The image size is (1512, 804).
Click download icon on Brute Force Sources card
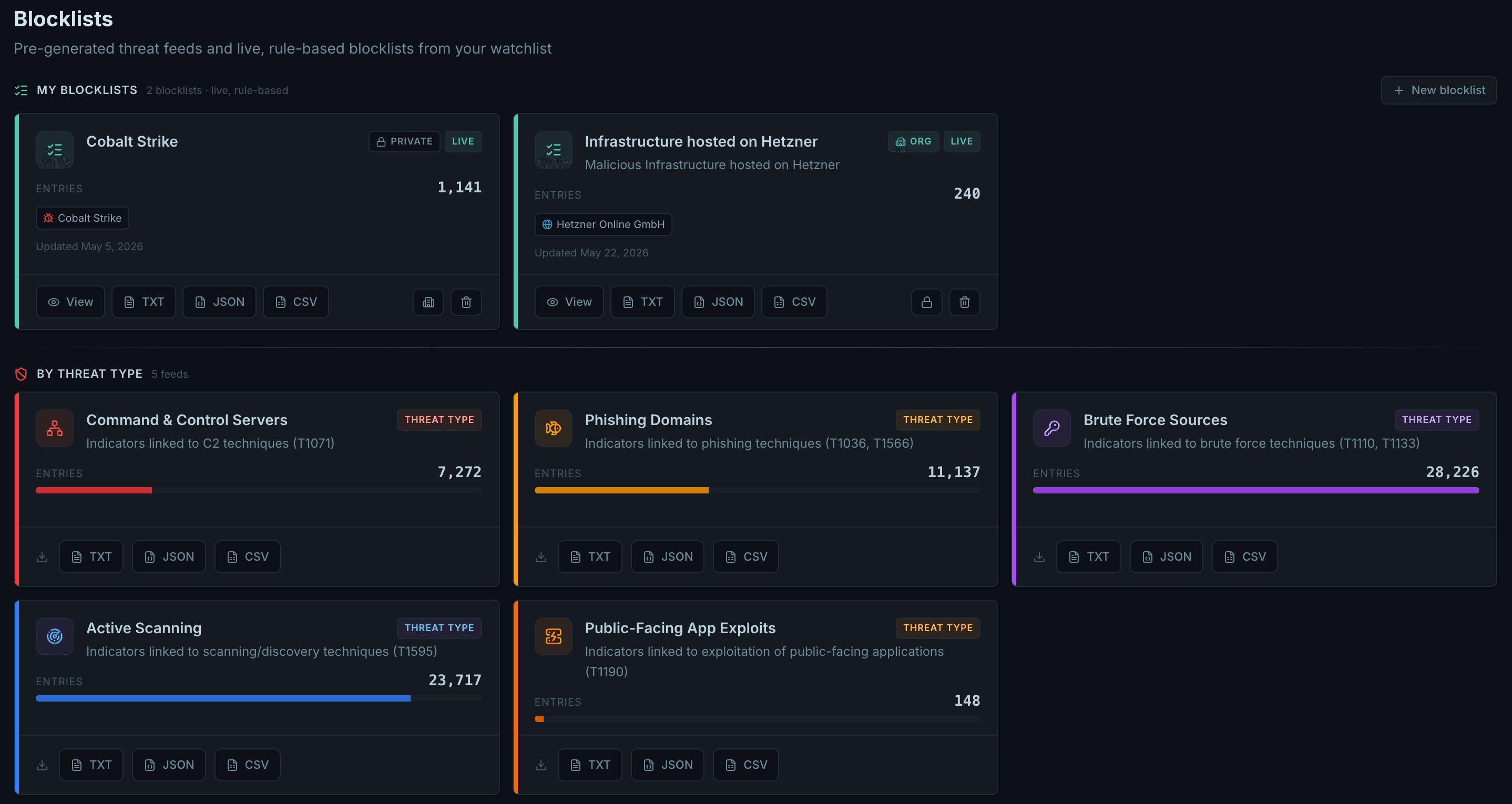[x=1039, y=557]
